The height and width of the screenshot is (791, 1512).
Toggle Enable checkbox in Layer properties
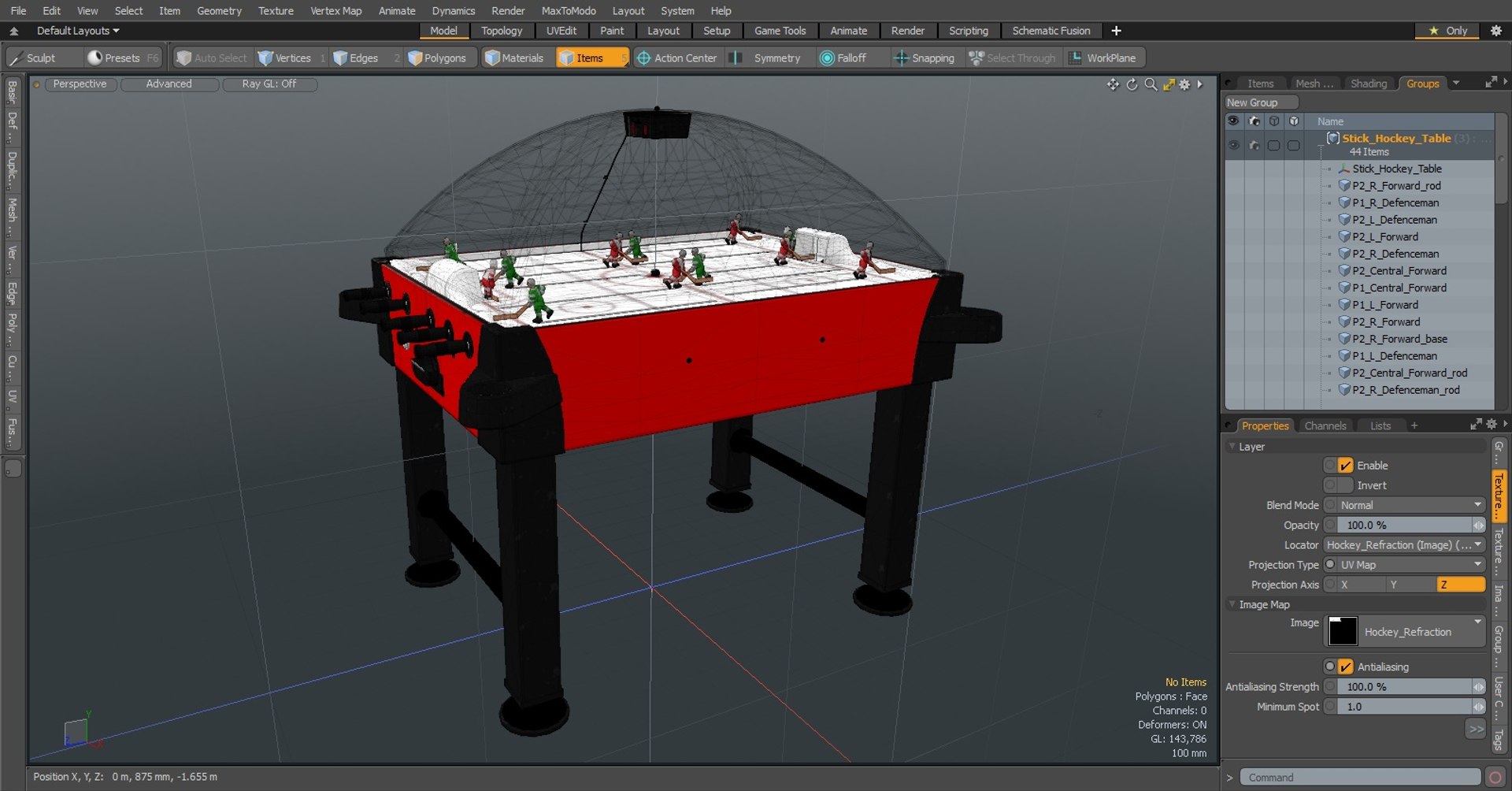click(x=1345, y=466)
